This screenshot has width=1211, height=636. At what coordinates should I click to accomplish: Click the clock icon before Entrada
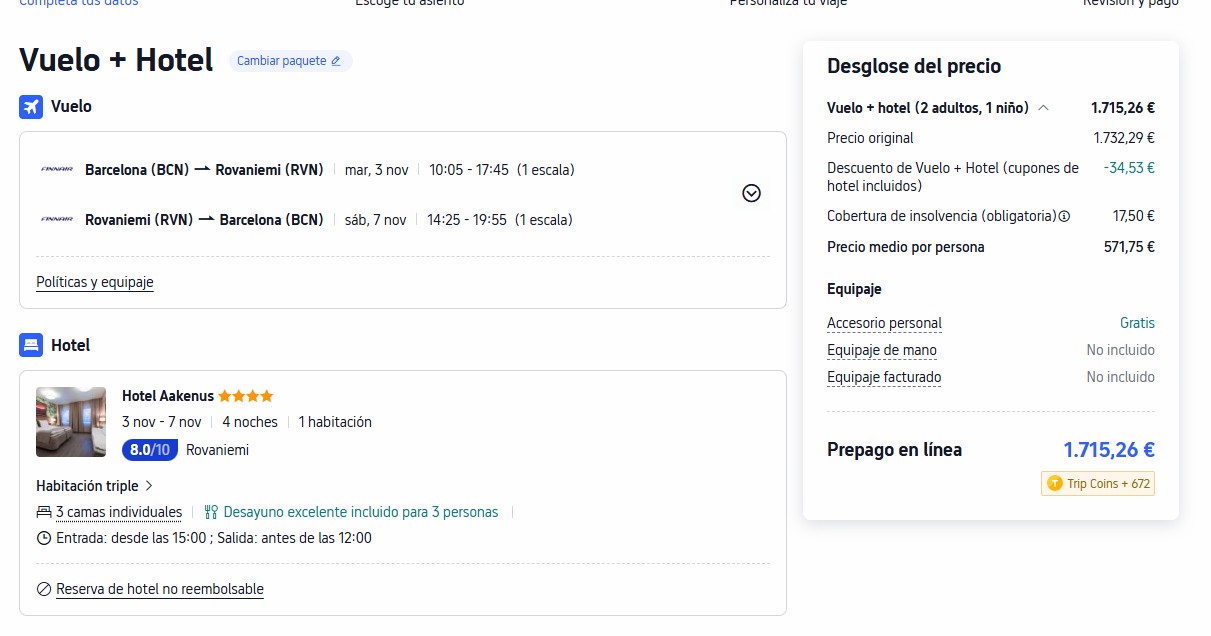(x=43, y=538)
